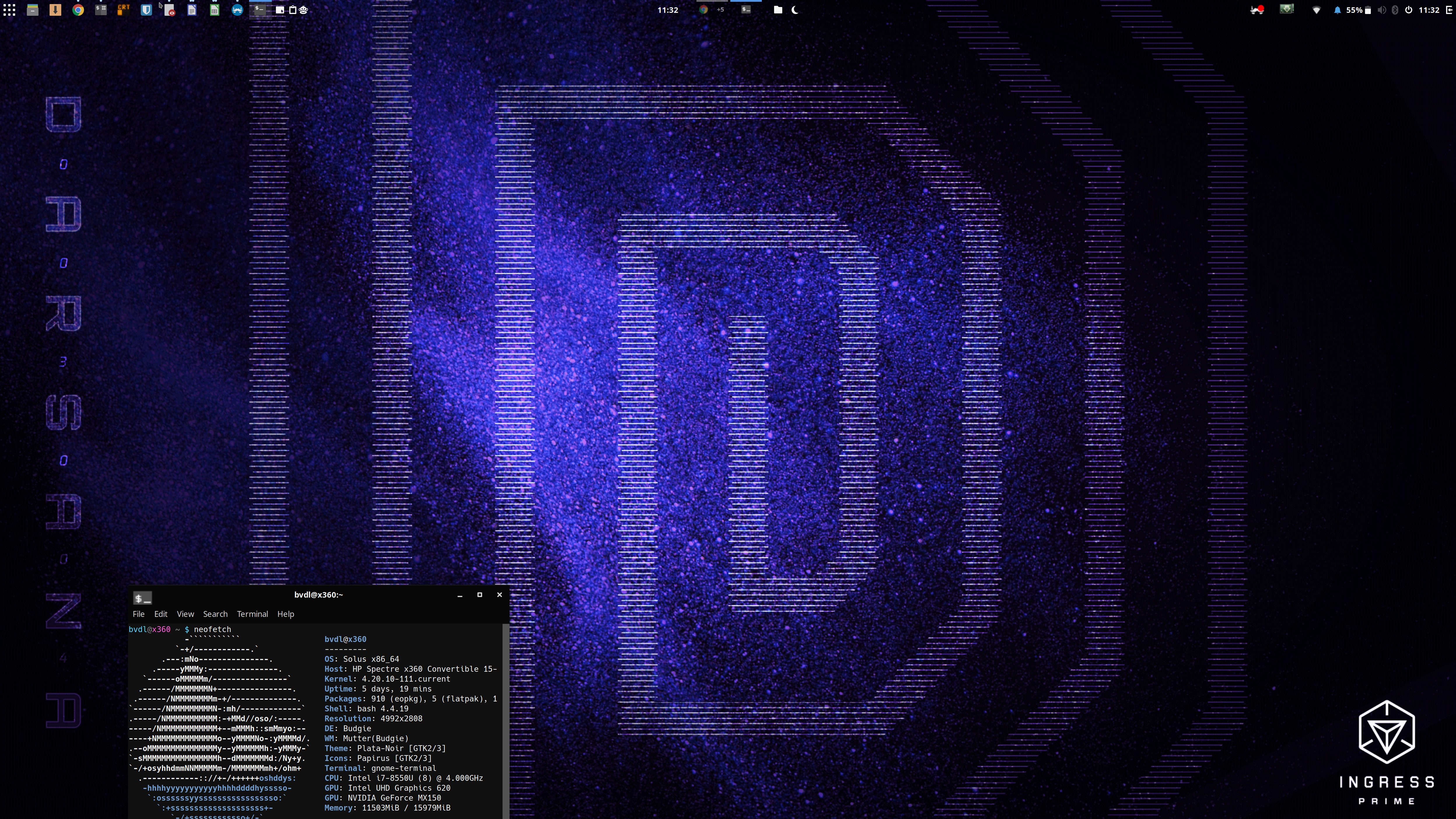Select terminal in the center task list
Image resolution: width=1456 pixels, height=819 pixels.
click(746, 10)
